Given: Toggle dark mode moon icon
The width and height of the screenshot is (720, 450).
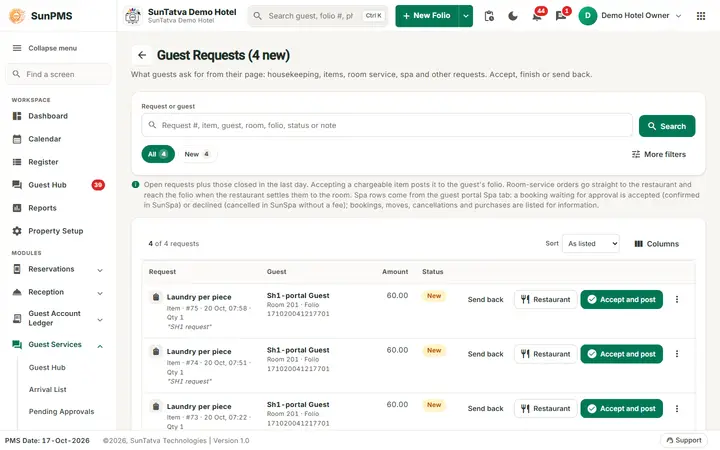Looking at the screenshot, I should click(513, 16).
